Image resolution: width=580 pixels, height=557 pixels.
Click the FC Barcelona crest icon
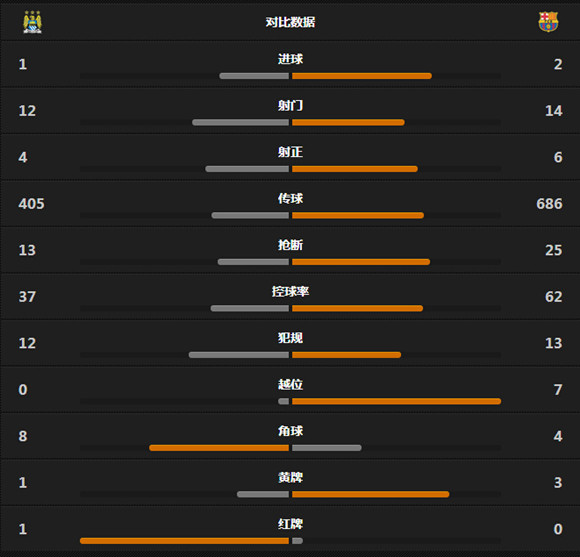click(548, 22)
